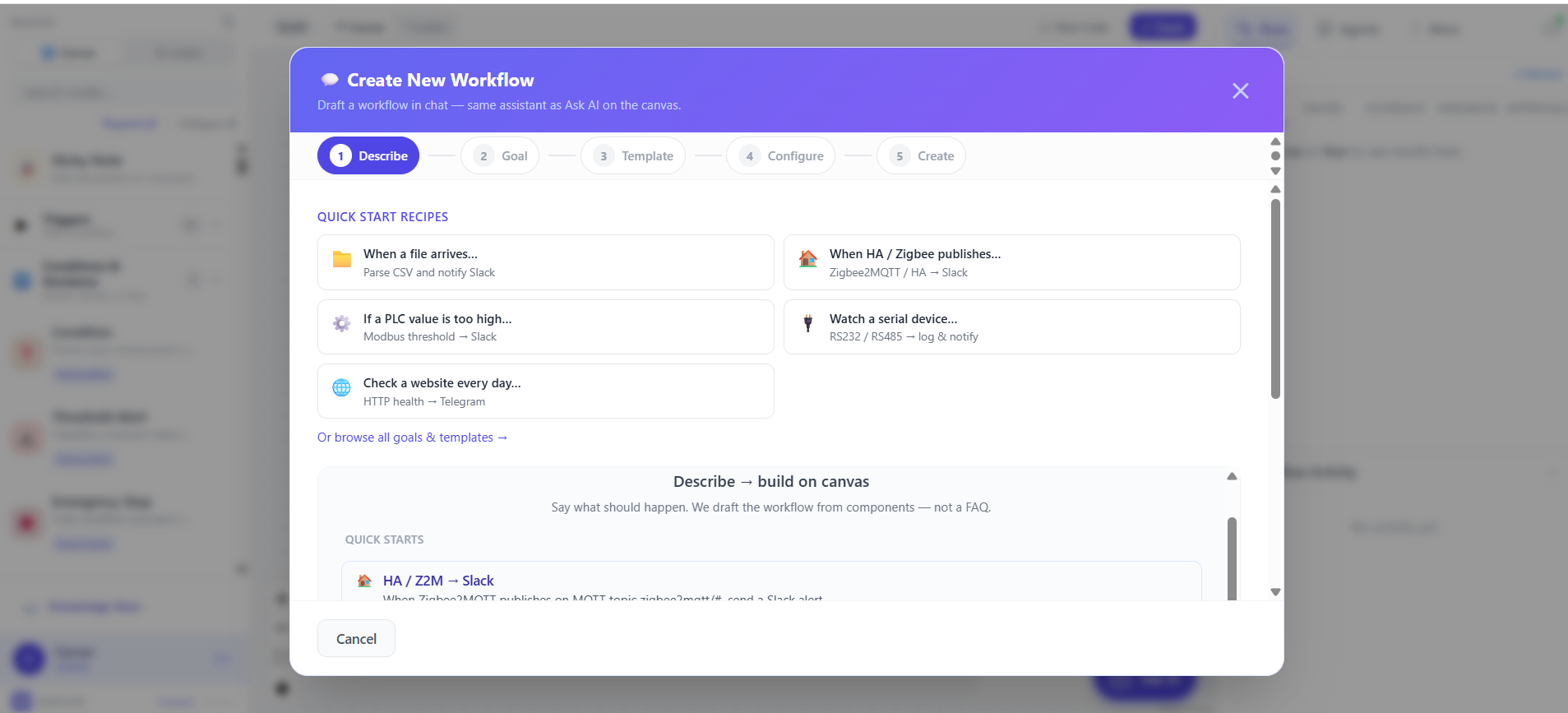Click the "Describe → build on canvas" heading
This screenshot has height=713, width=1568.
pos(771,482)
